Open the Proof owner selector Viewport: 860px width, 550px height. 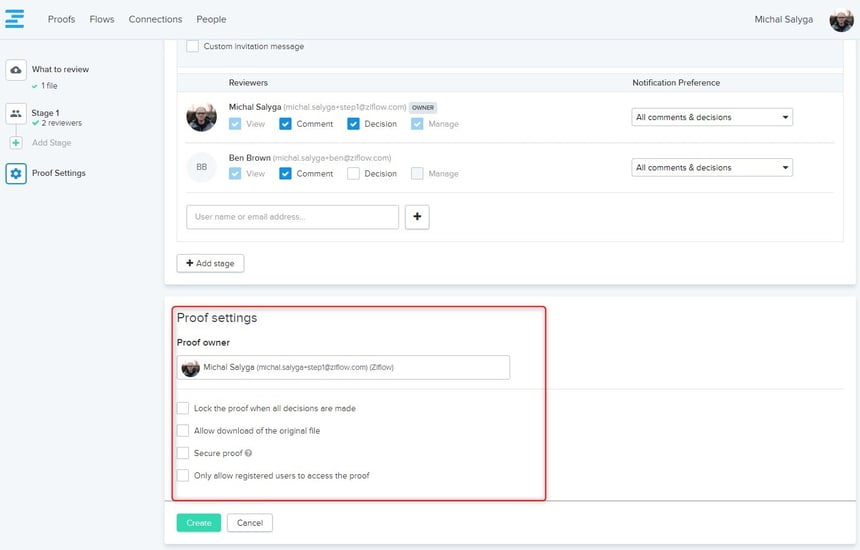pos(343,368)
